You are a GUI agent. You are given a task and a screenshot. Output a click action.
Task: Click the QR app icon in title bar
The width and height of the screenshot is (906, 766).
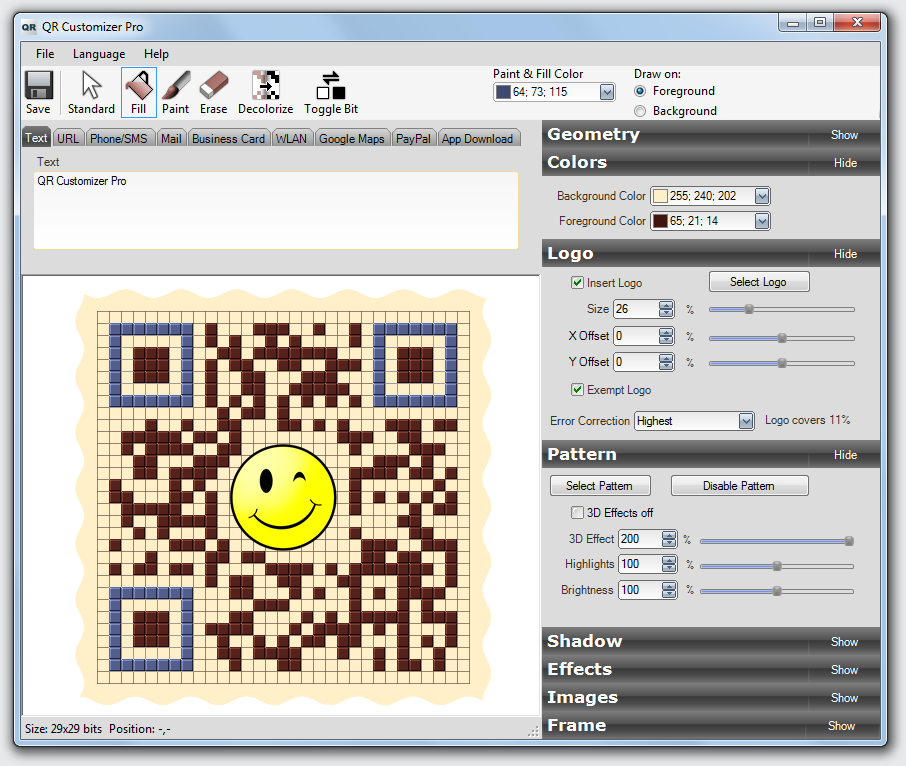(x=29, y=27)
